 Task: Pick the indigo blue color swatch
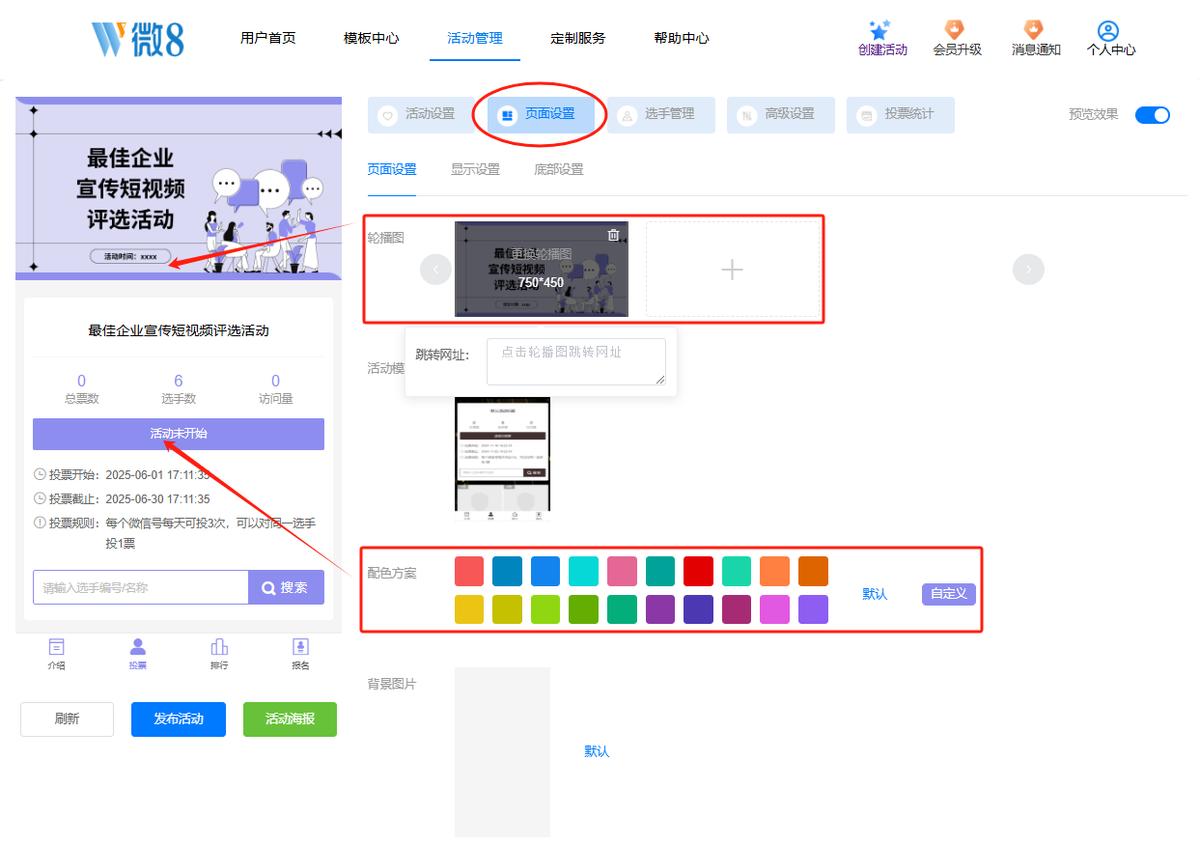[x=698, y=609]
